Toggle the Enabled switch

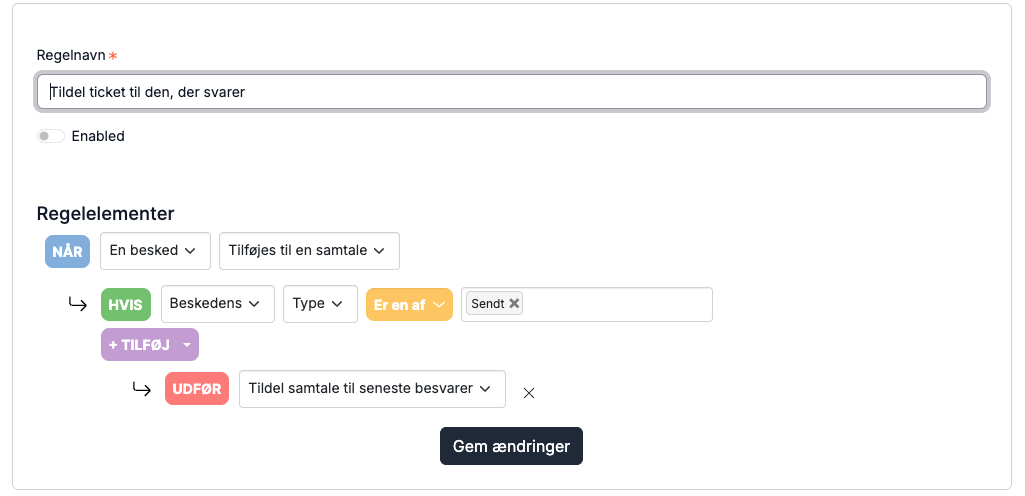coord(50,136)
